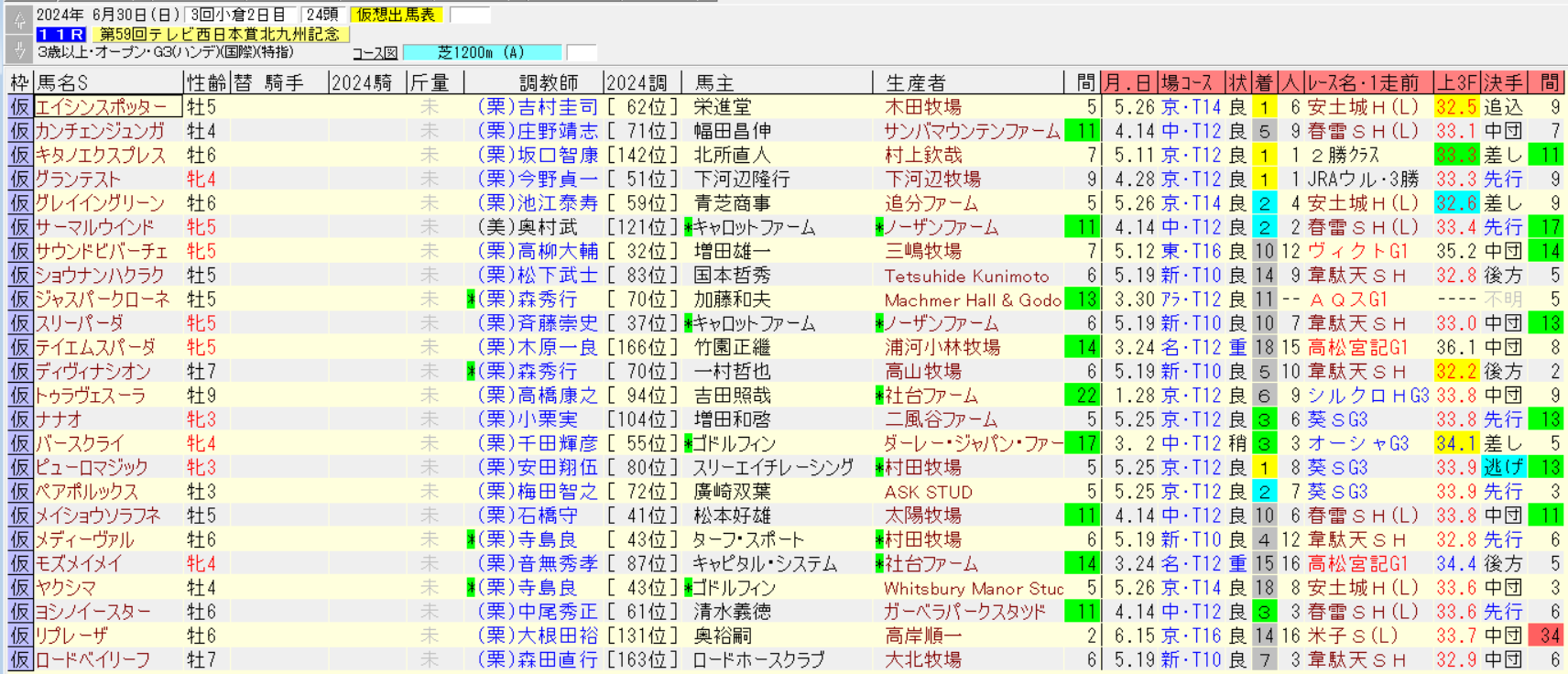Click the empty box beside 仮想出馬表
This screenshot has height=674, width=1568.
470,15
